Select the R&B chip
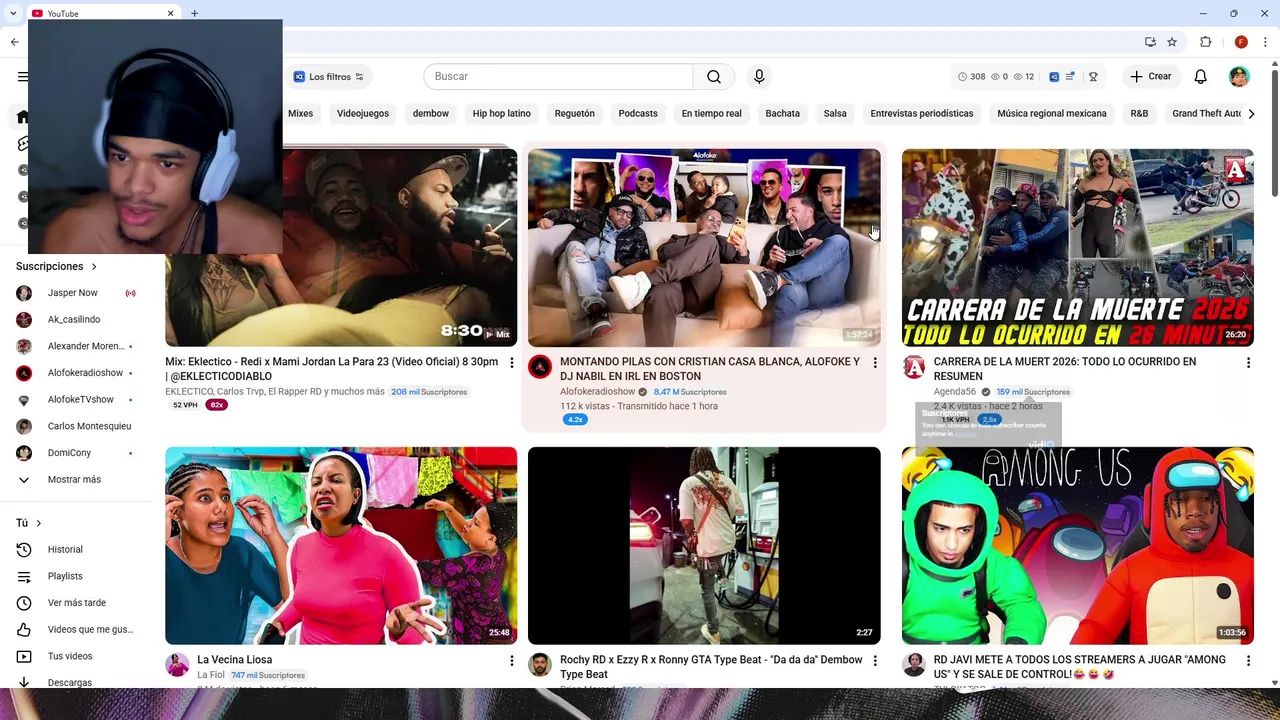This screenshot has width=1280, height=720. point(1139,114)
